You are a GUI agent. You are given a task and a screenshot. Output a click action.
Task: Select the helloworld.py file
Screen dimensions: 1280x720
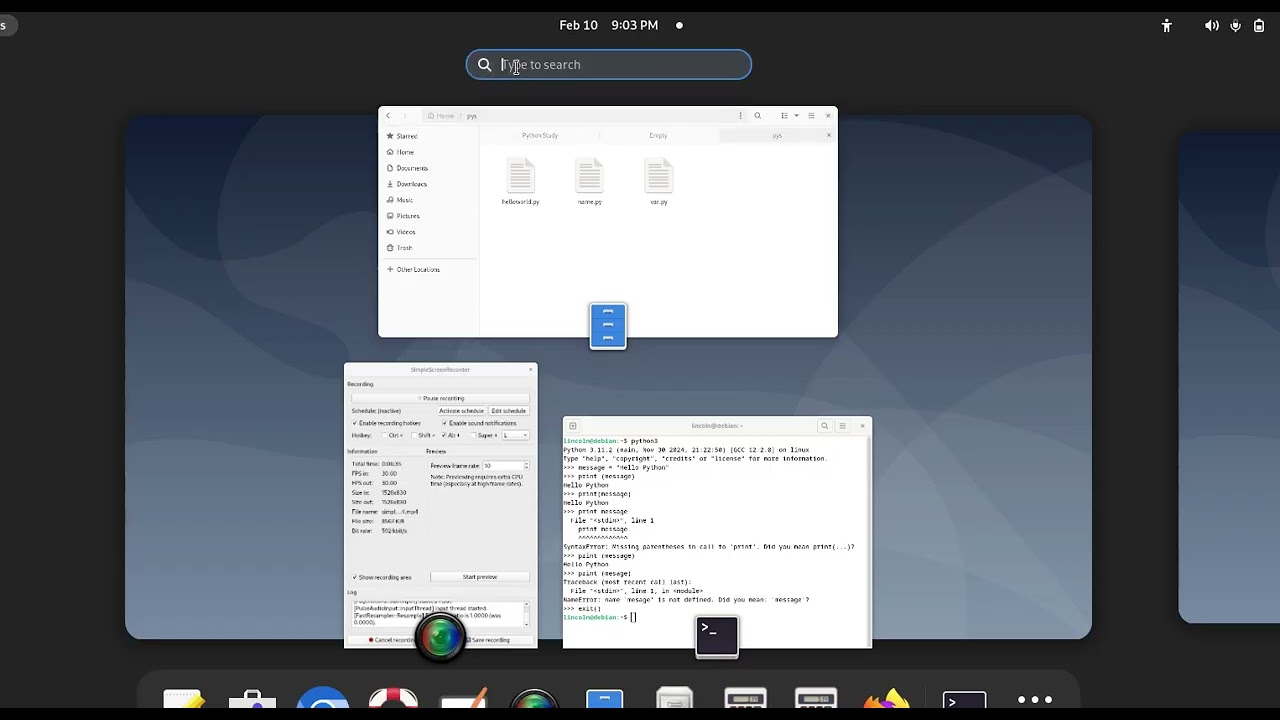pyautogui.click(x=520, y=182)
